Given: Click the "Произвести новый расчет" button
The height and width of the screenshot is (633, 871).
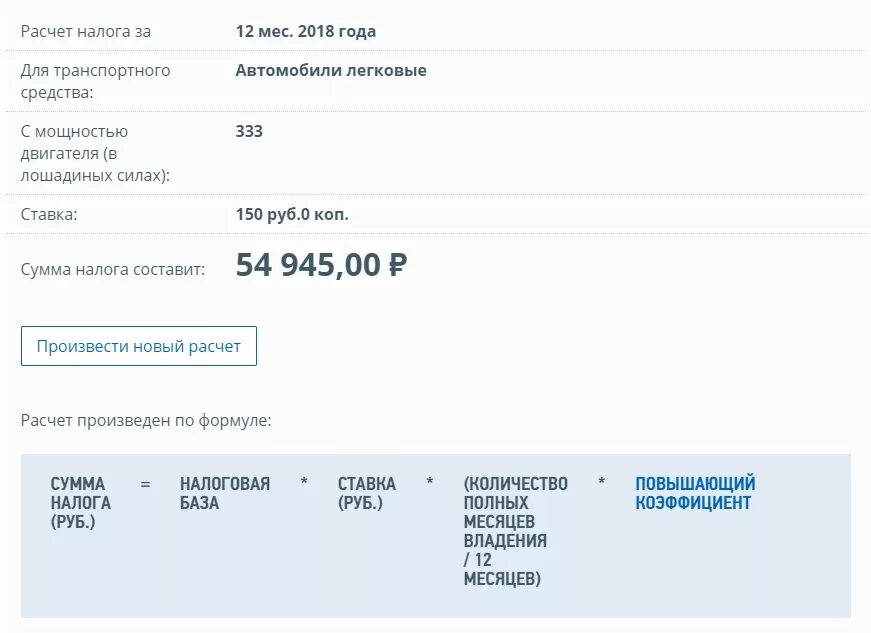Looking at the screenshot, I should click(139, 346).
